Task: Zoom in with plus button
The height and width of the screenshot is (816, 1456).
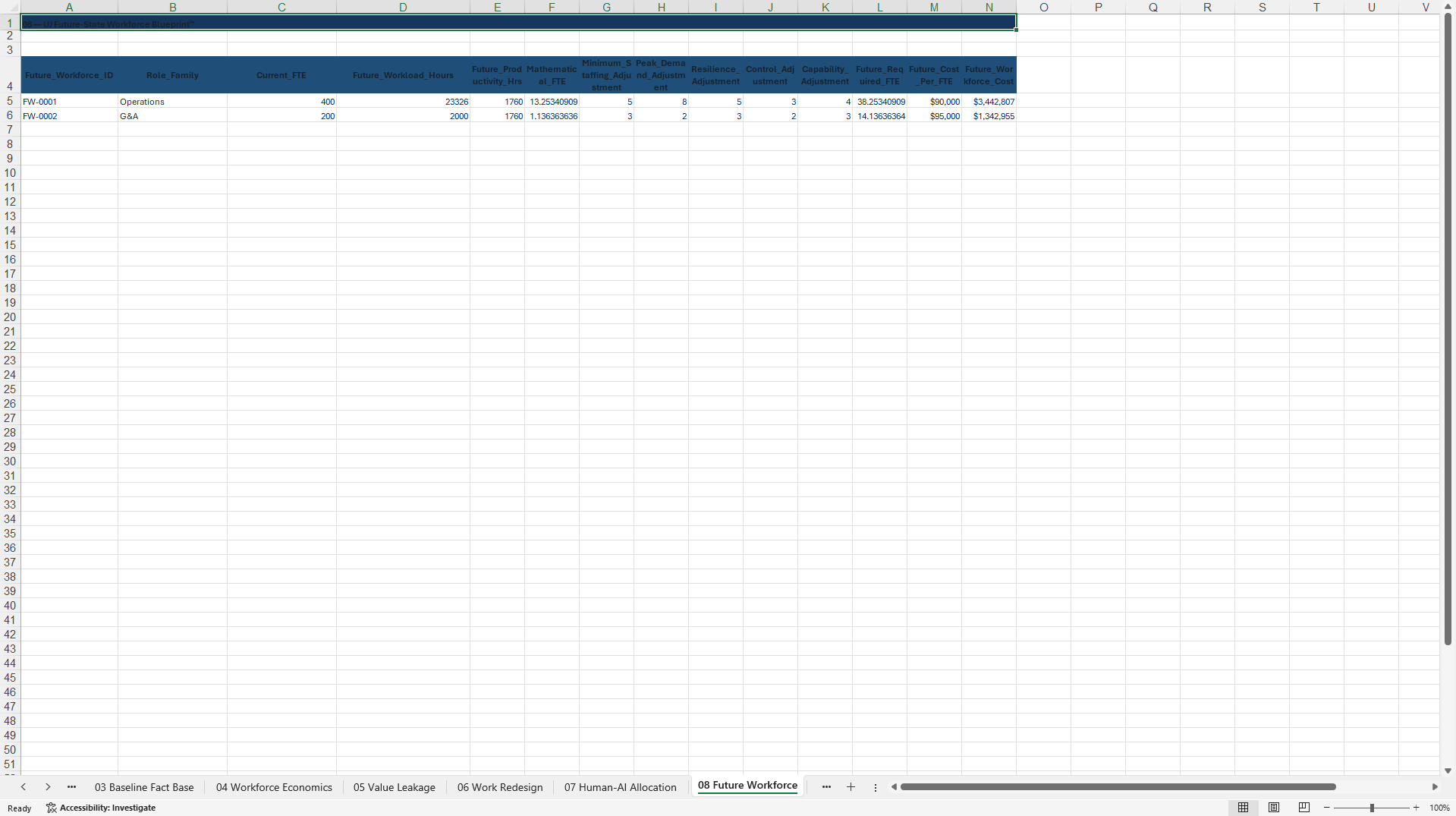Action: coord(1416,808)
